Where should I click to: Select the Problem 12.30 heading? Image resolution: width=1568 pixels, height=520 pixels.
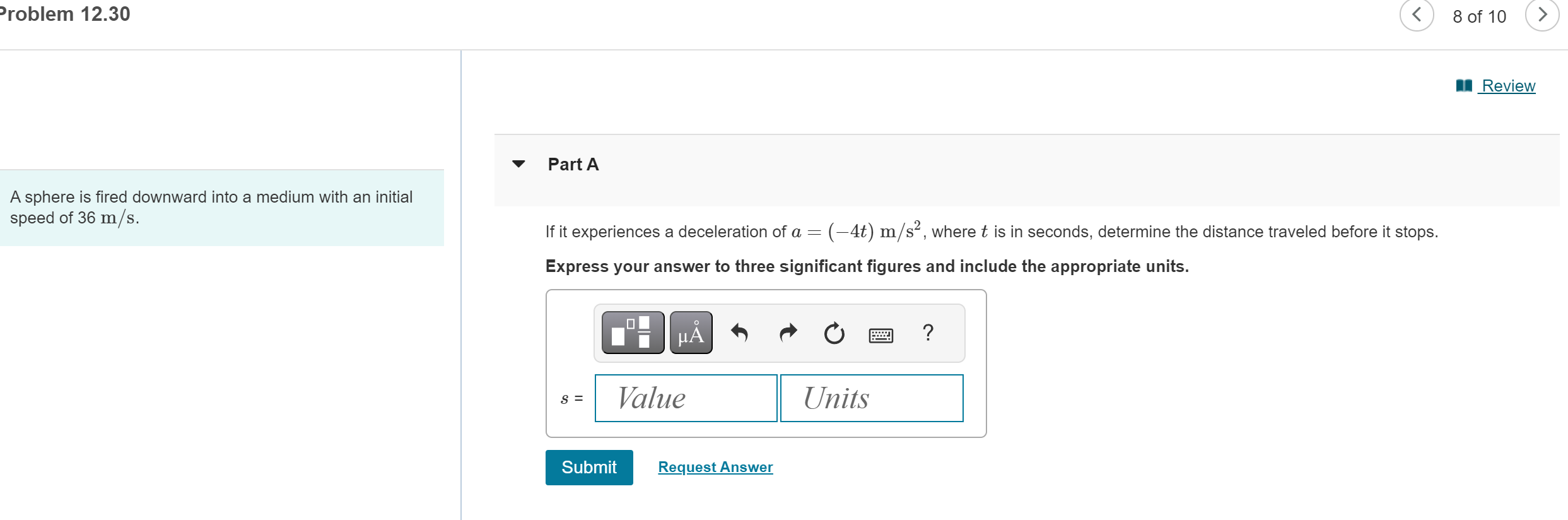click(65, 13)
